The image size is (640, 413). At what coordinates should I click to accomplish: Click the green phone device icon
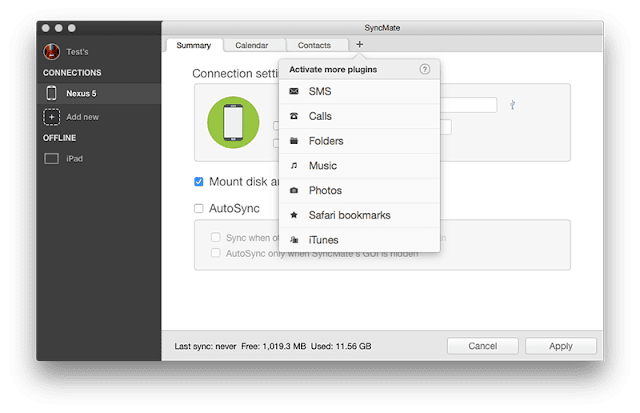point(232,122)
